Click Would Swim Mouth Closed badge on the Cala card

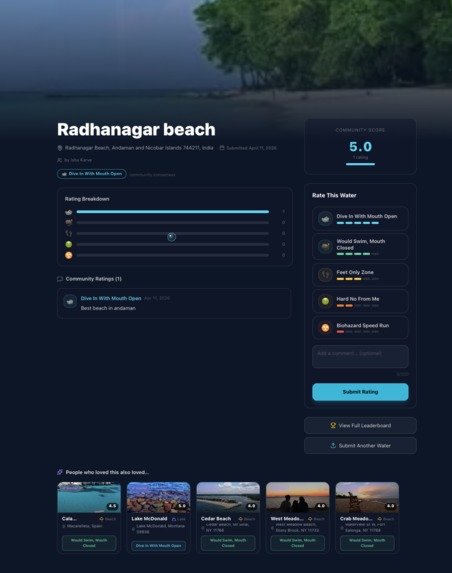click(x=89, y=543)
